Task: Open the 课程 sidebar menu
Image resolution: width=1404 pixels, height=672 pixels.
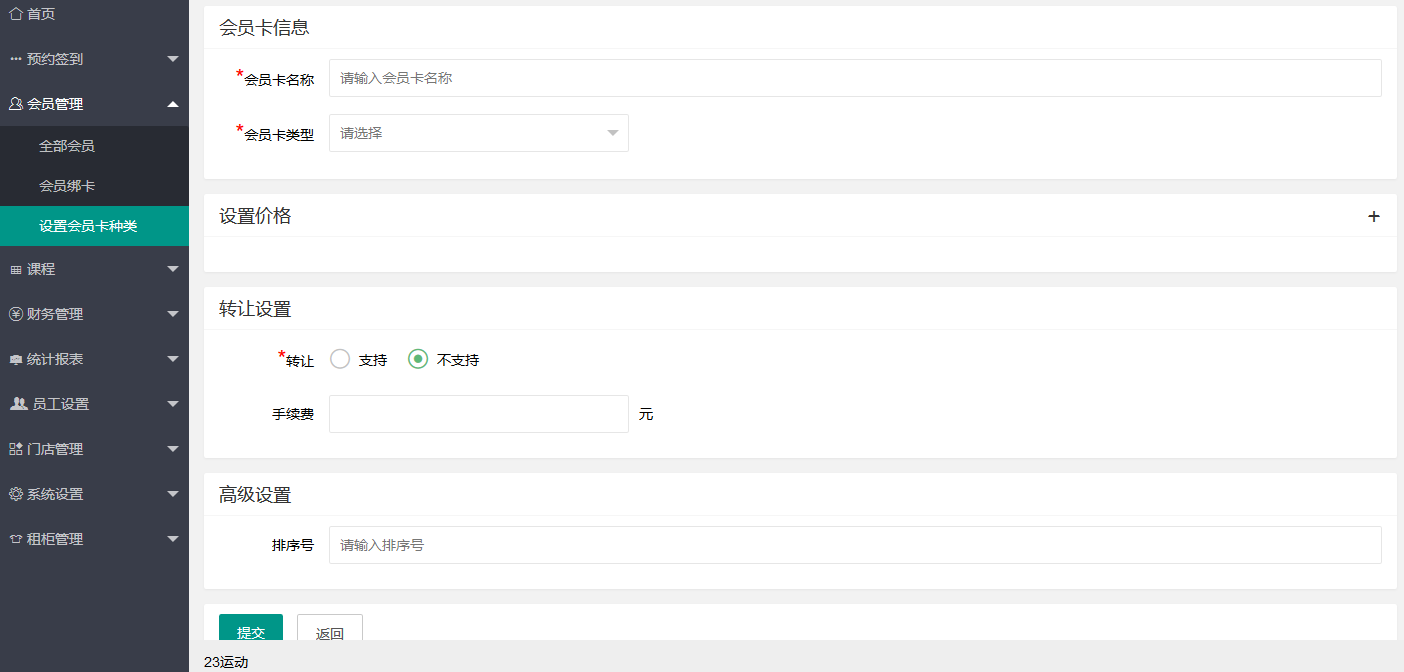Action: tap(94, 269)
